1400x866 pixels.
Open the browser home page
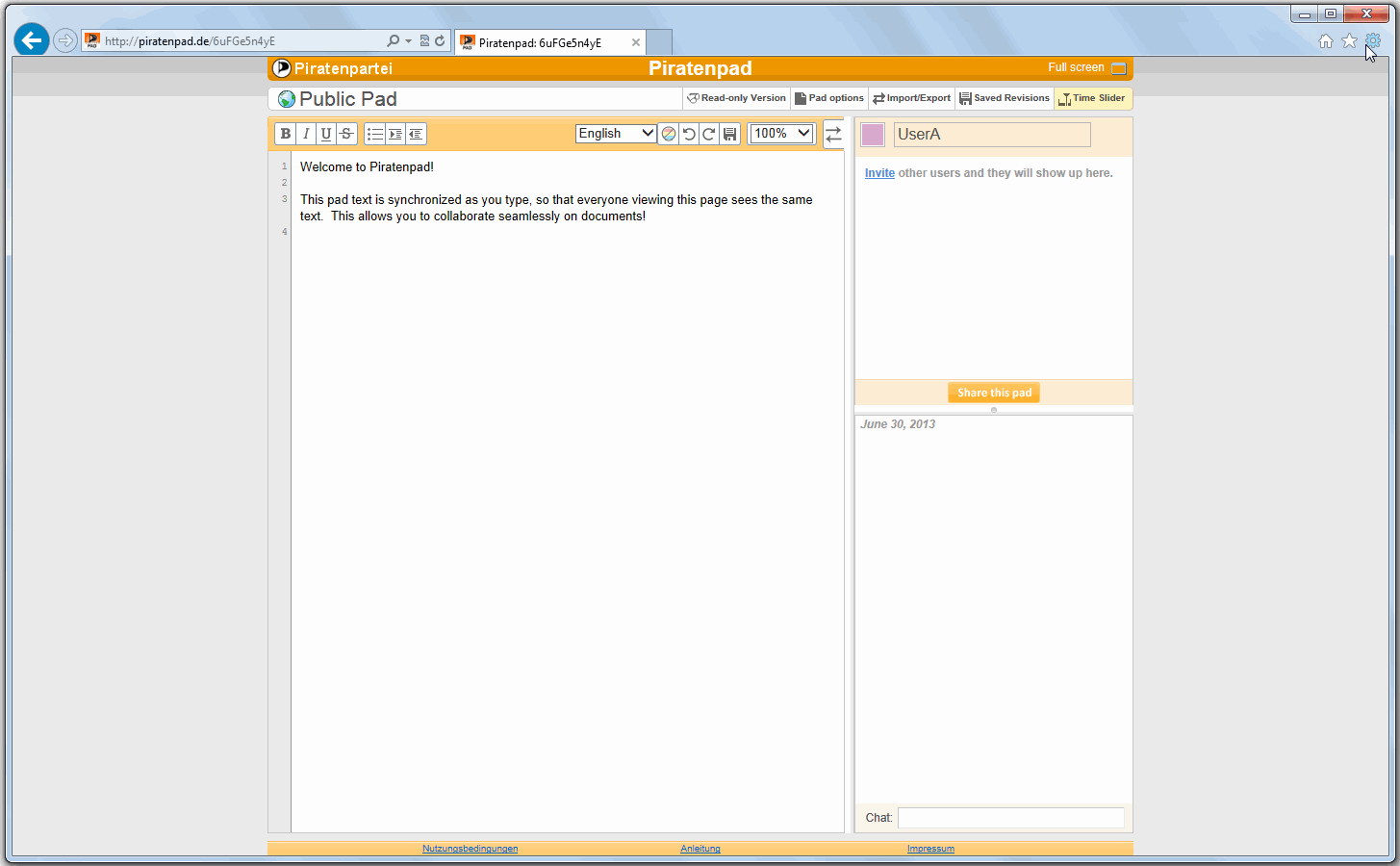pos(1326,40)
